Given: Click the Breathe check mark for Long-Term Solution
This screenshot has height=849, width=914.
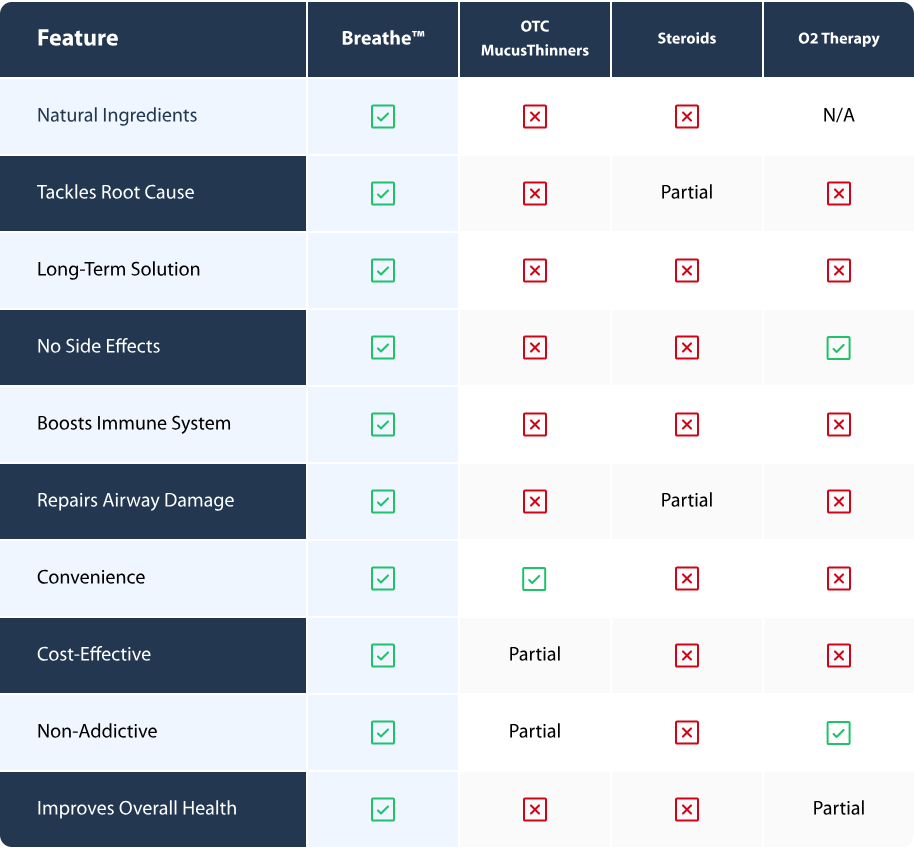Looking at the screenshot, I should (x=383, y=270).
